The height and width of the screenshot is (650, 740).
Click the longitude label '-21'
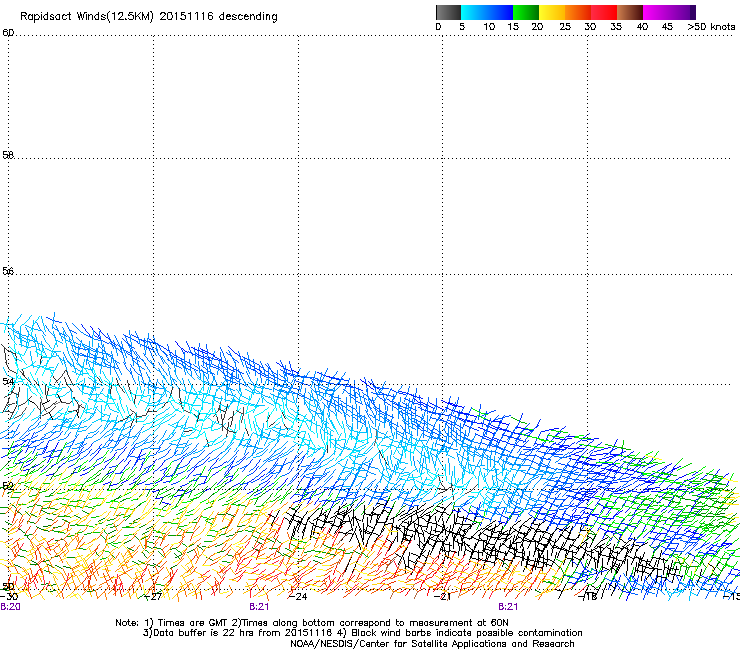(443, 597)
